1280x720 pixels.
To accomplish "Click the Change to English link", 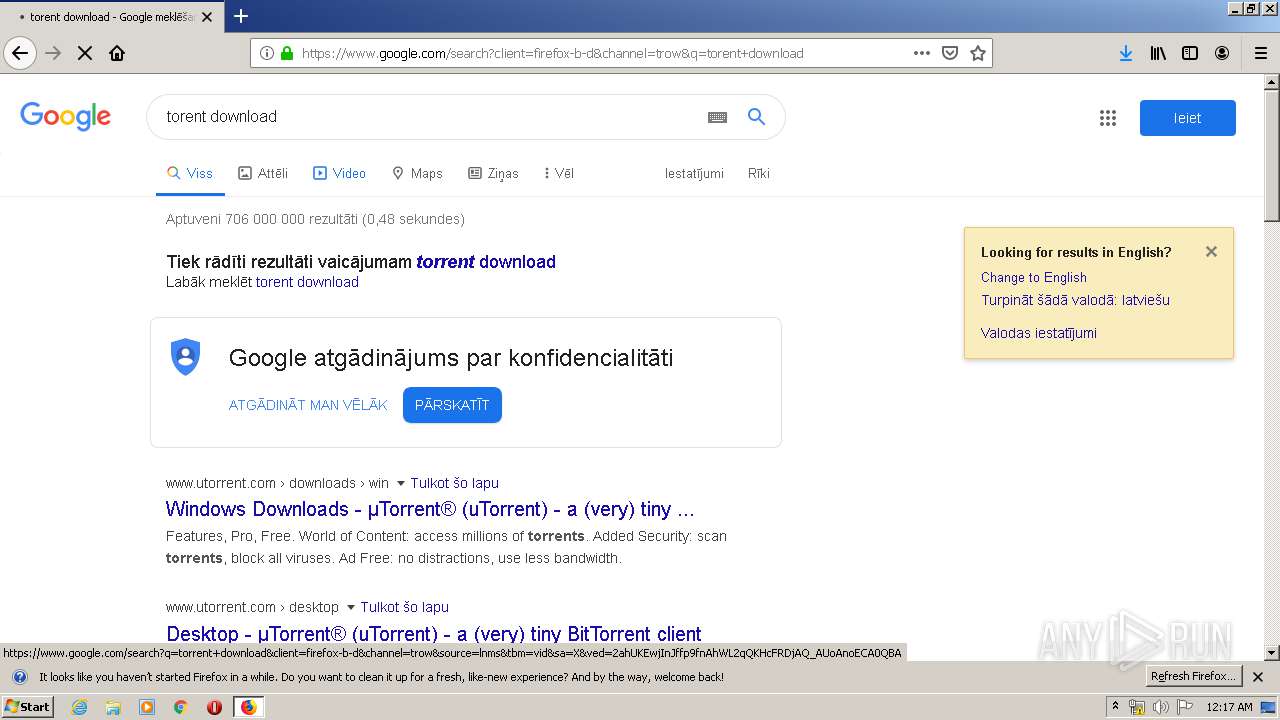I will pos(1034,277).
